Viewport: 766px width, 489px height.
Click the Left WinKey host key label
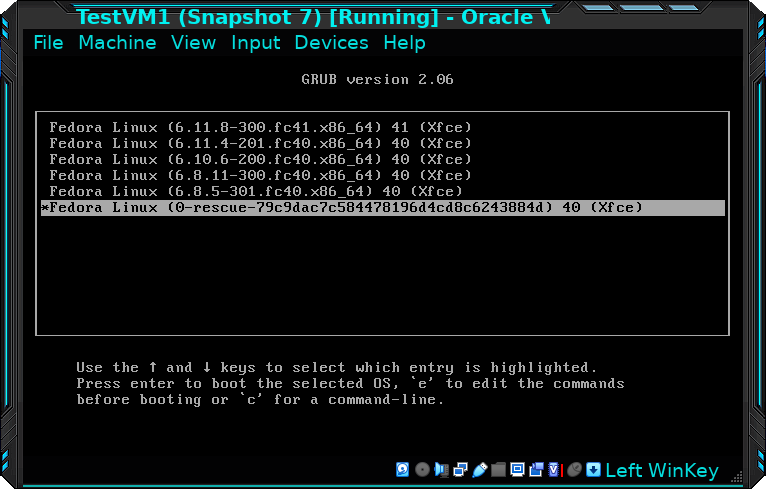(x=662, y=470)
